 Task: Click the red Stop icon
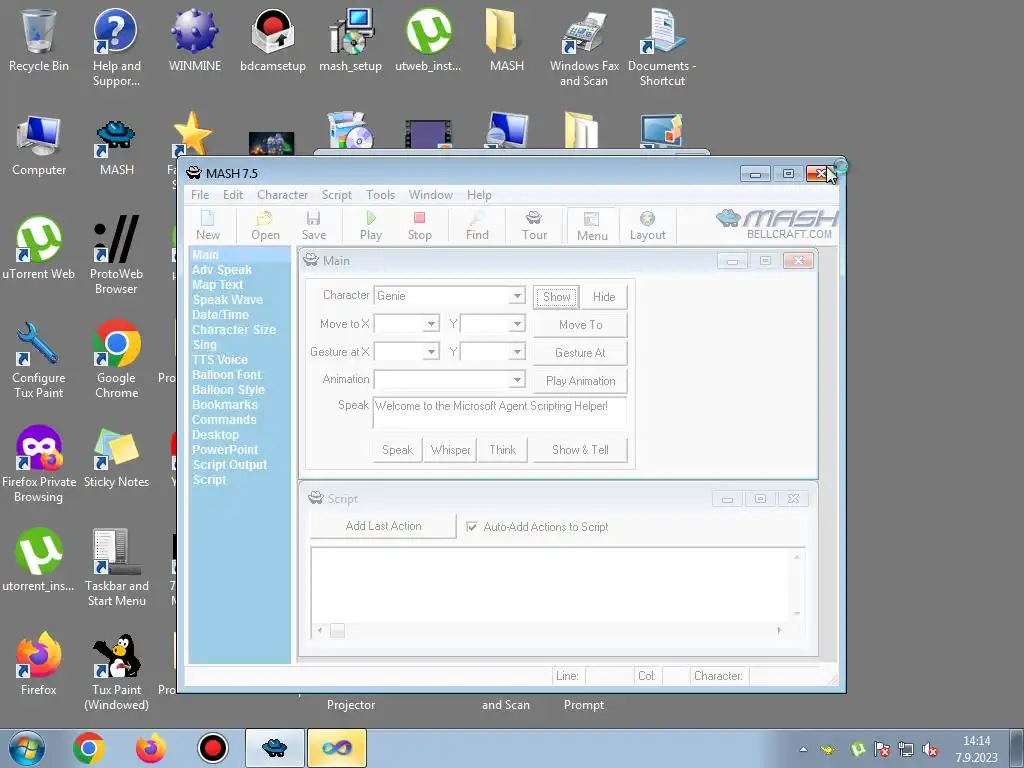pyautogui.click(x=419, y=225)
